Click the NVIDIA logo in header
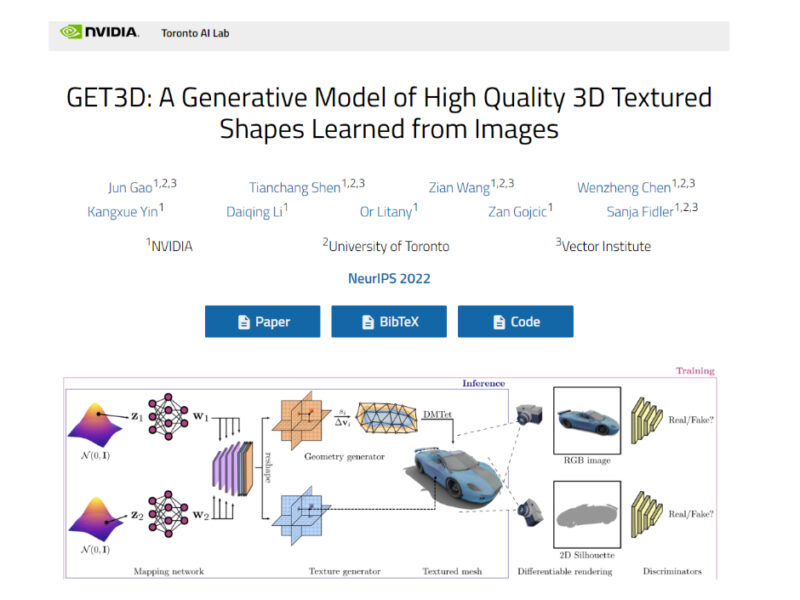This screenshot has height=600, width=800. click(99, 33)
